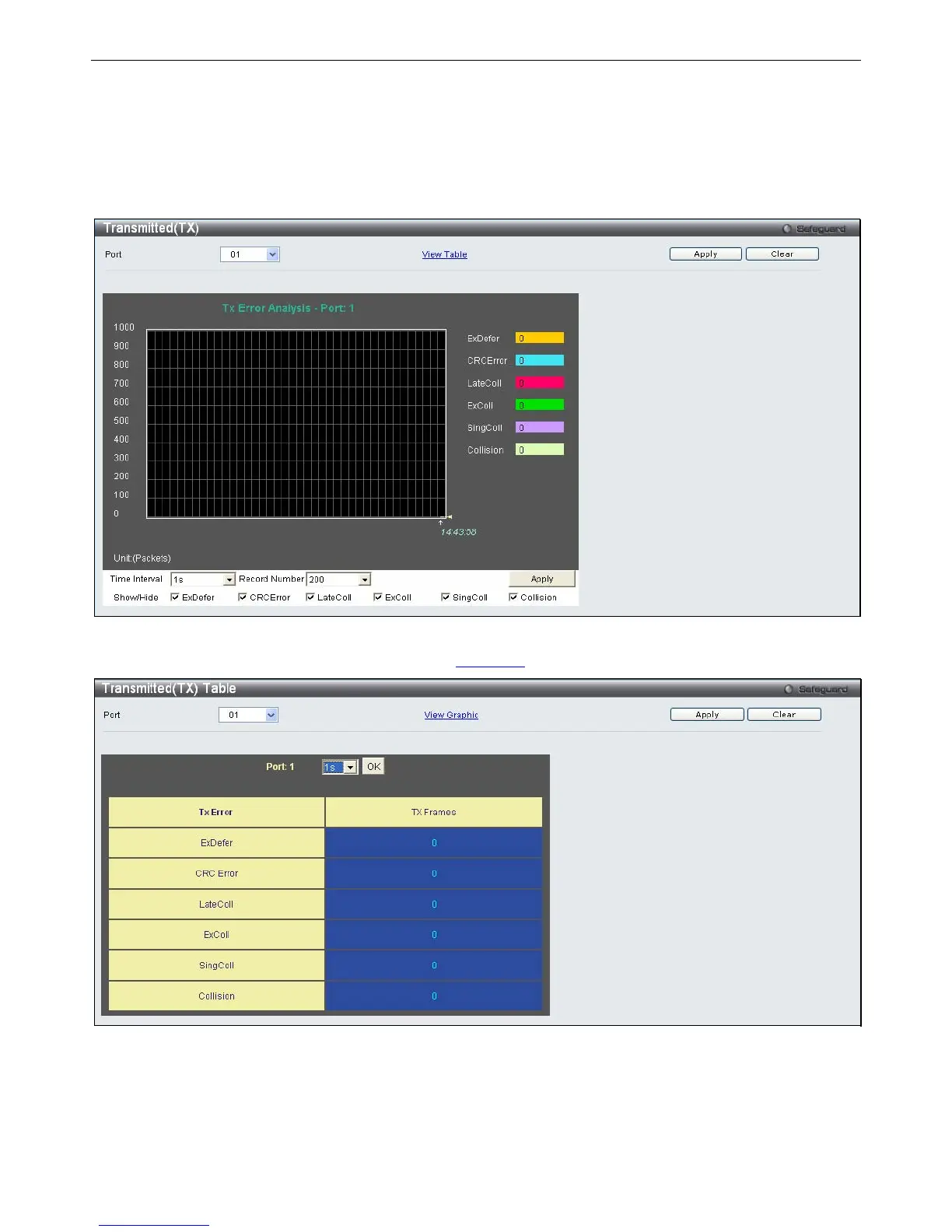This screenshot has height=1232, width=952.
Task: Click the ExDefer orange legend swatch
Action: point(540,338)
